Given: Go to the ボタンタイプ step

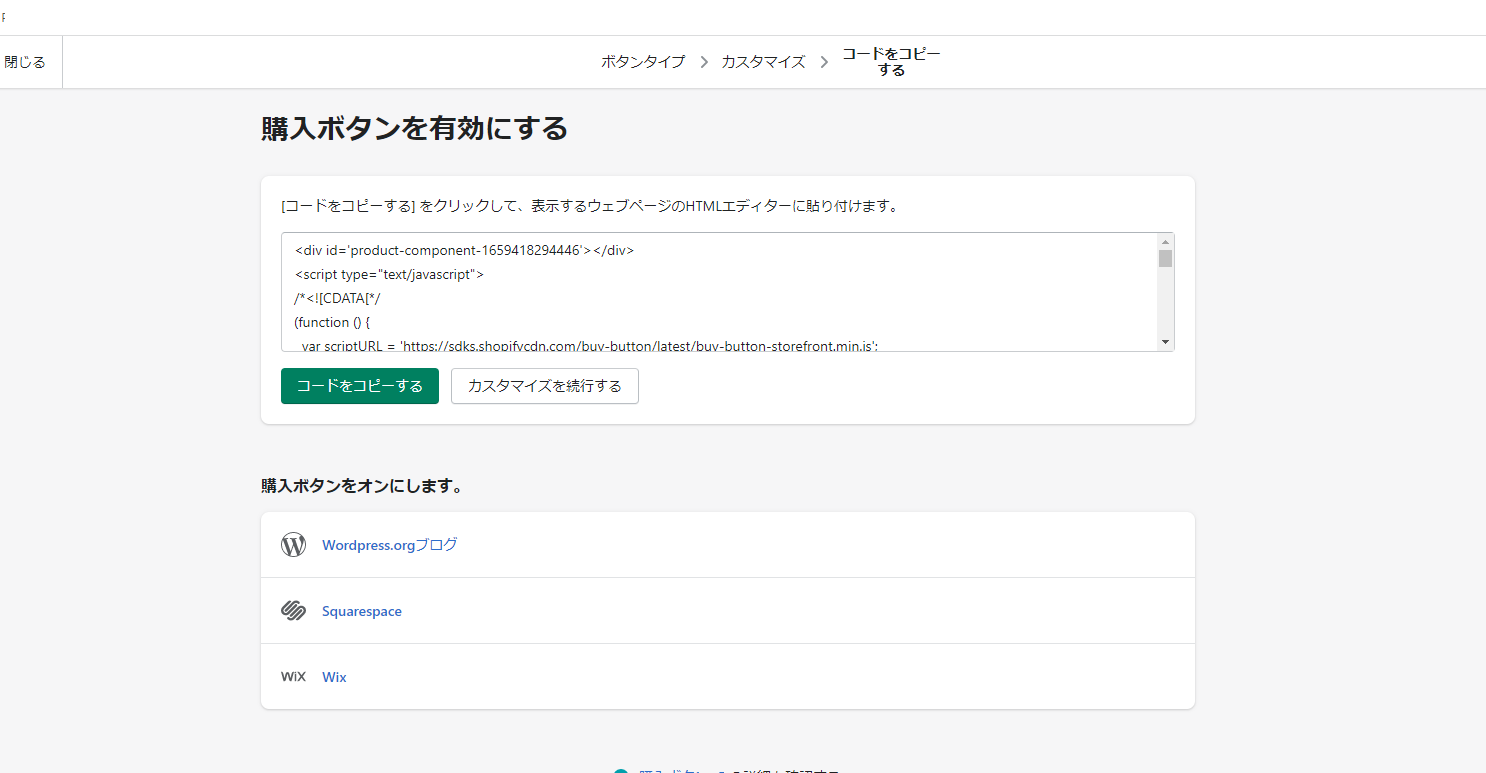Looking at the screenshot, I should (x=643, y=62).
